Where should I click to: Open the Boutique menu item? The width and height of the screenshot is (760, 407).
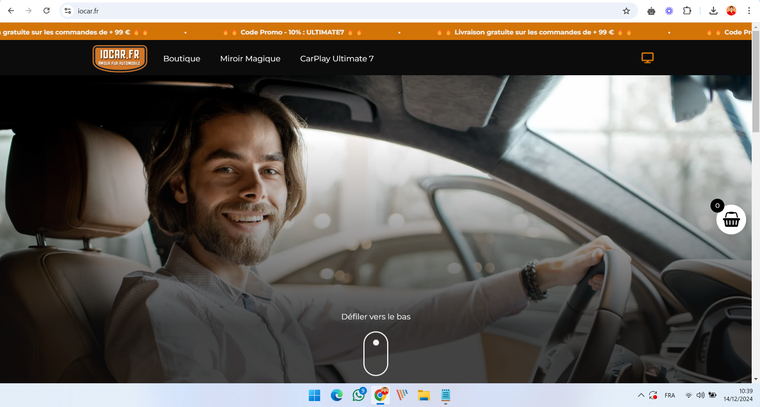pos(182,59)
